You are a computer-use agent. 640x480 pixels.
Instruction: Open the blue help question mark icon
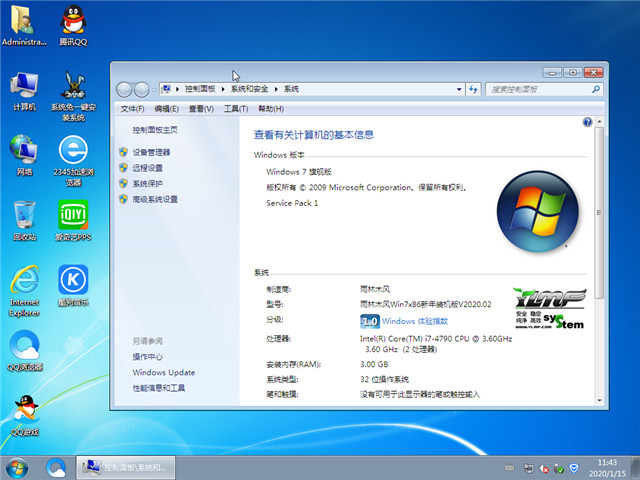pyautogui.click(x=587, y=122)
